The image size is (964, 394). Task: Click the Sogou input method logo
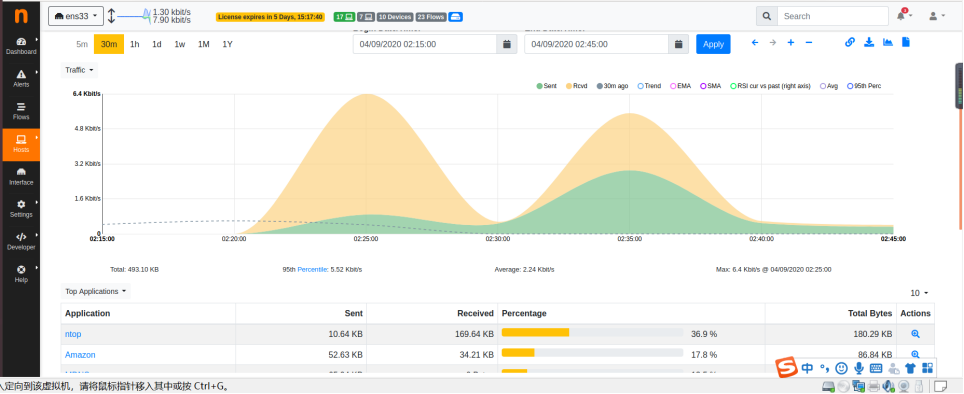coord(785,368)
